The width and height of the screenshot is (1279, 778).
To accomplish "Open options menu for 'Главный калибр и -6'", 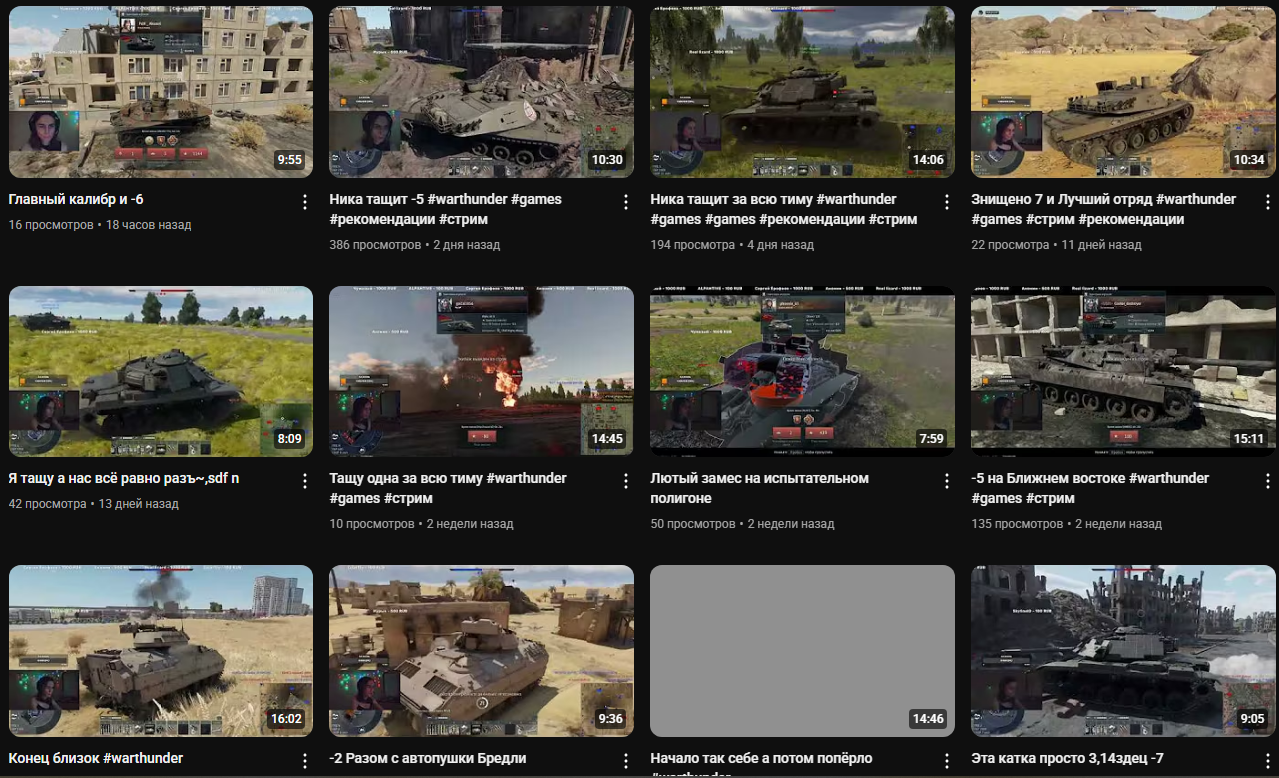I will 305,202.
